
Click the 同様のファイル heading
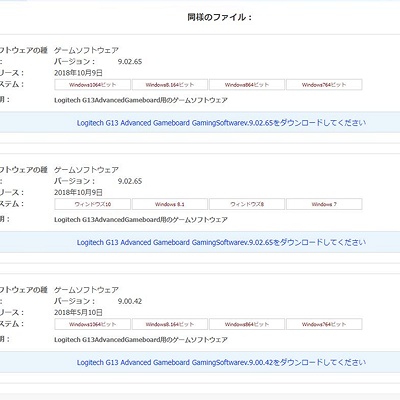click(x=219, y=17)
